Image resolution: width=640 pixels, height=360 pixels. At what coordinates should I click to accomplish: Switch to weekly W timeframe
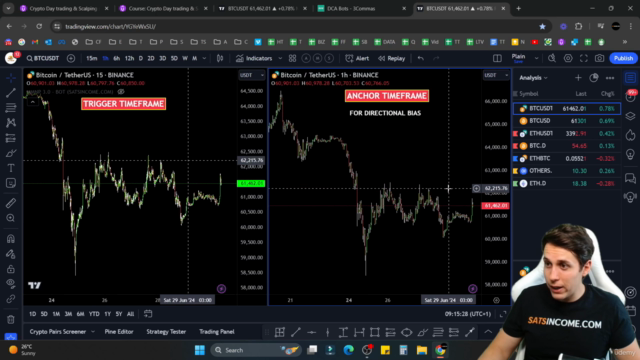point(185,58)
